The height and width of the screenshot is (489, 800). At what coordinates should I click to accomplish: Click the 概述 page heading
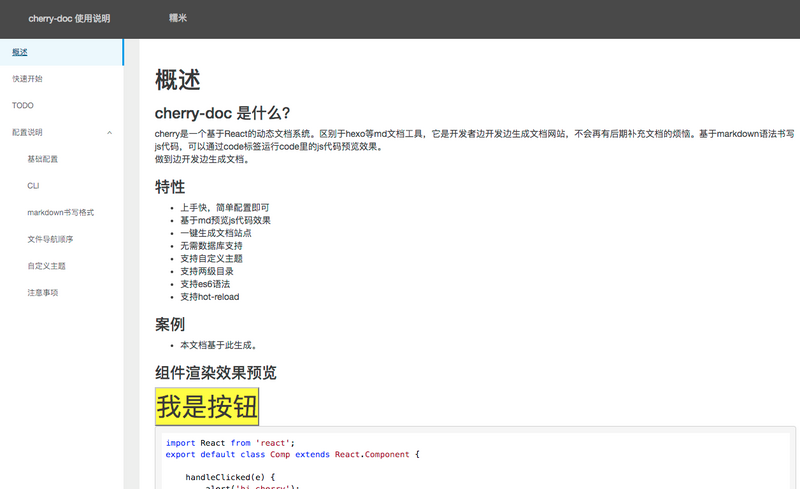point(178,80)
